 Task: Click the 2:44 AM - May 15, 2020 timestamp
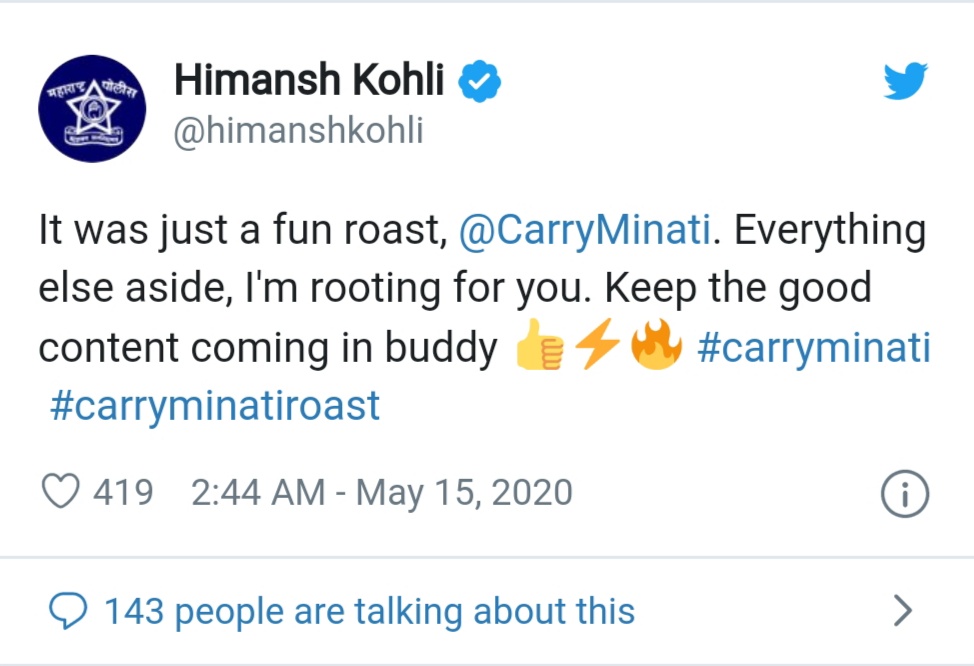[x=381, y=493]
